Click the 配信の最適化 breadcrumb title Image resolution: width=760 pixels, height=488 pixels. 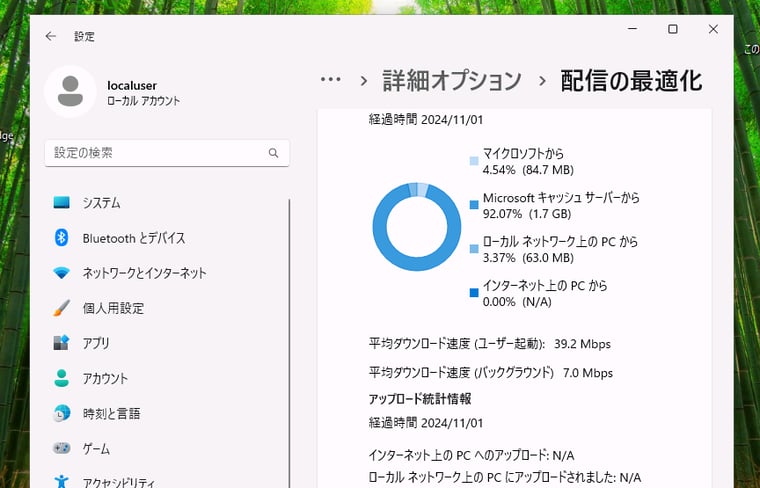631,80
